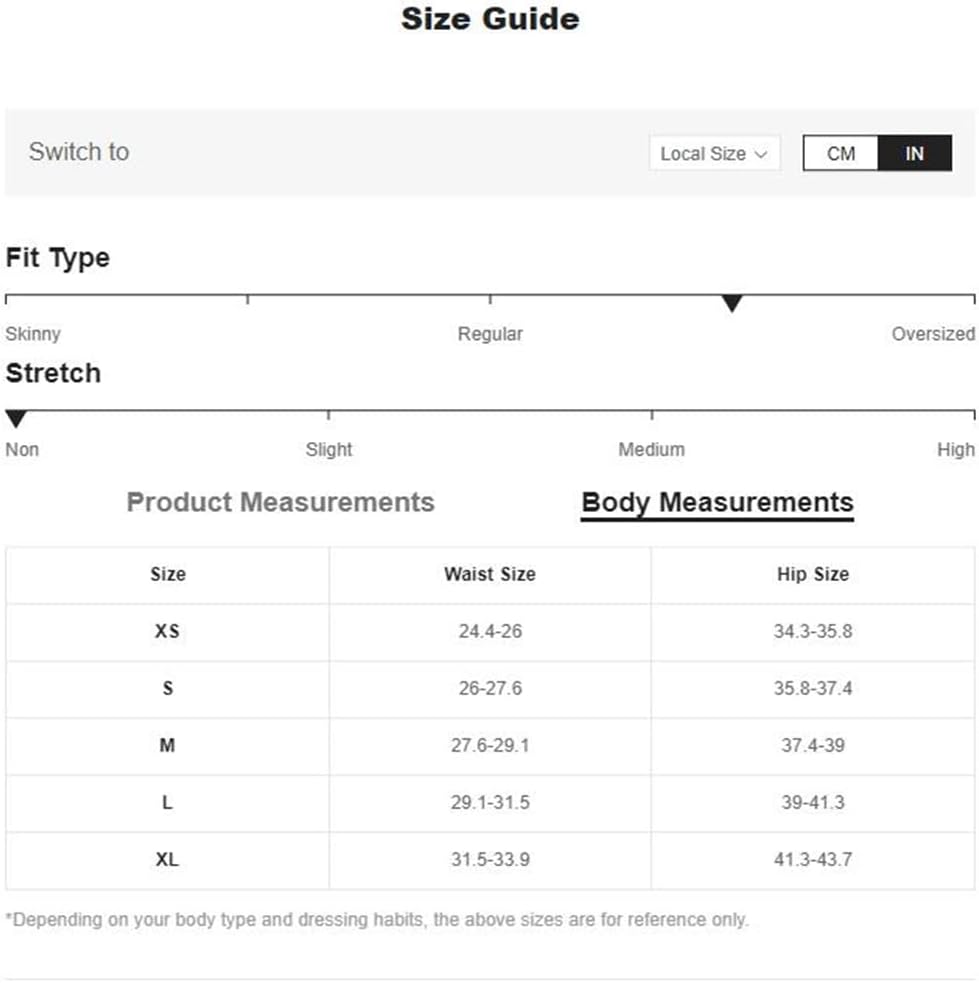This screenshot has width=979, height=983.
Task: Click the Fit Type triangle marker
Action: [731, 303]
